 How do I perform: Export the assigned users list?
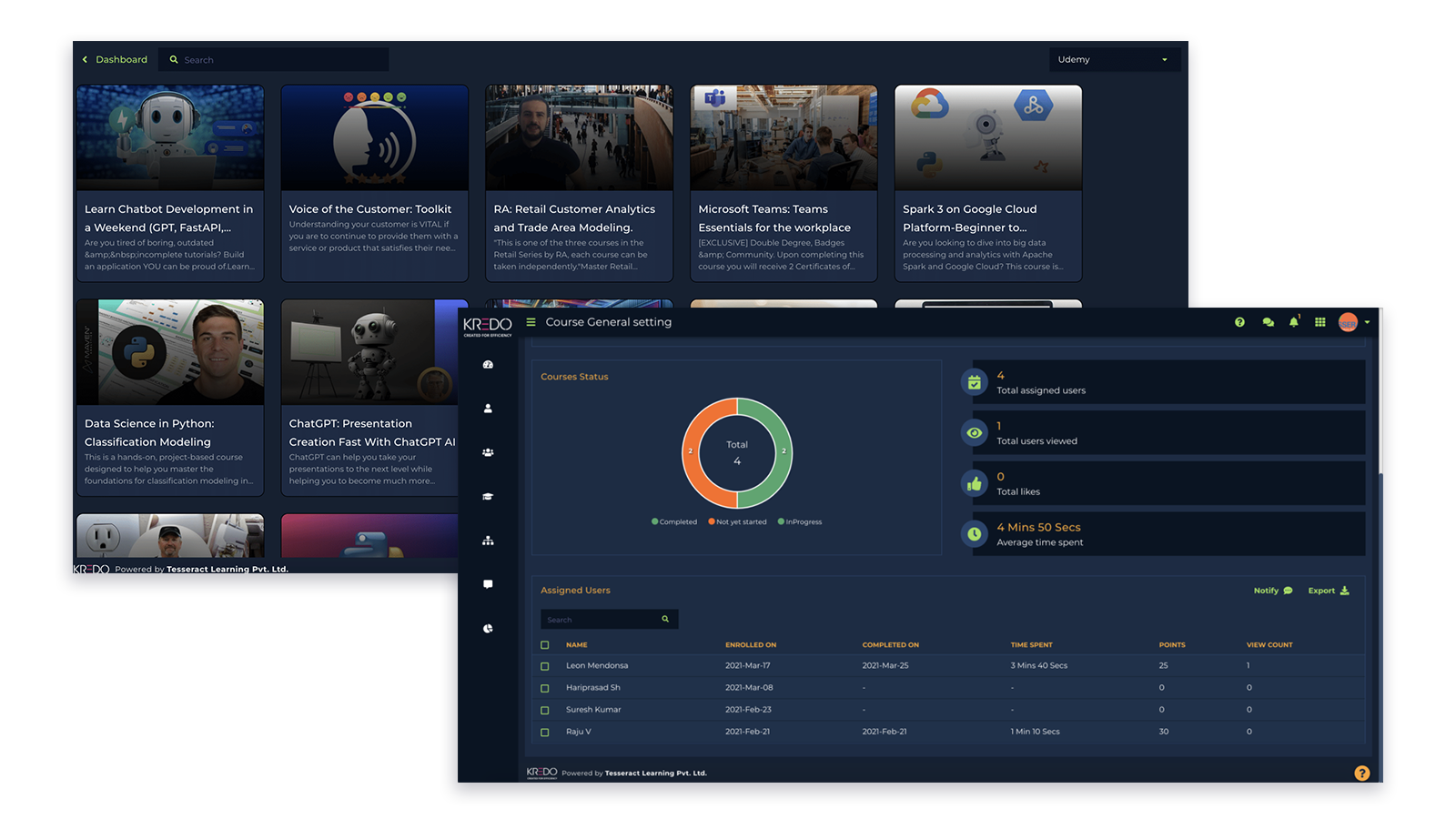click(1328, 591)
